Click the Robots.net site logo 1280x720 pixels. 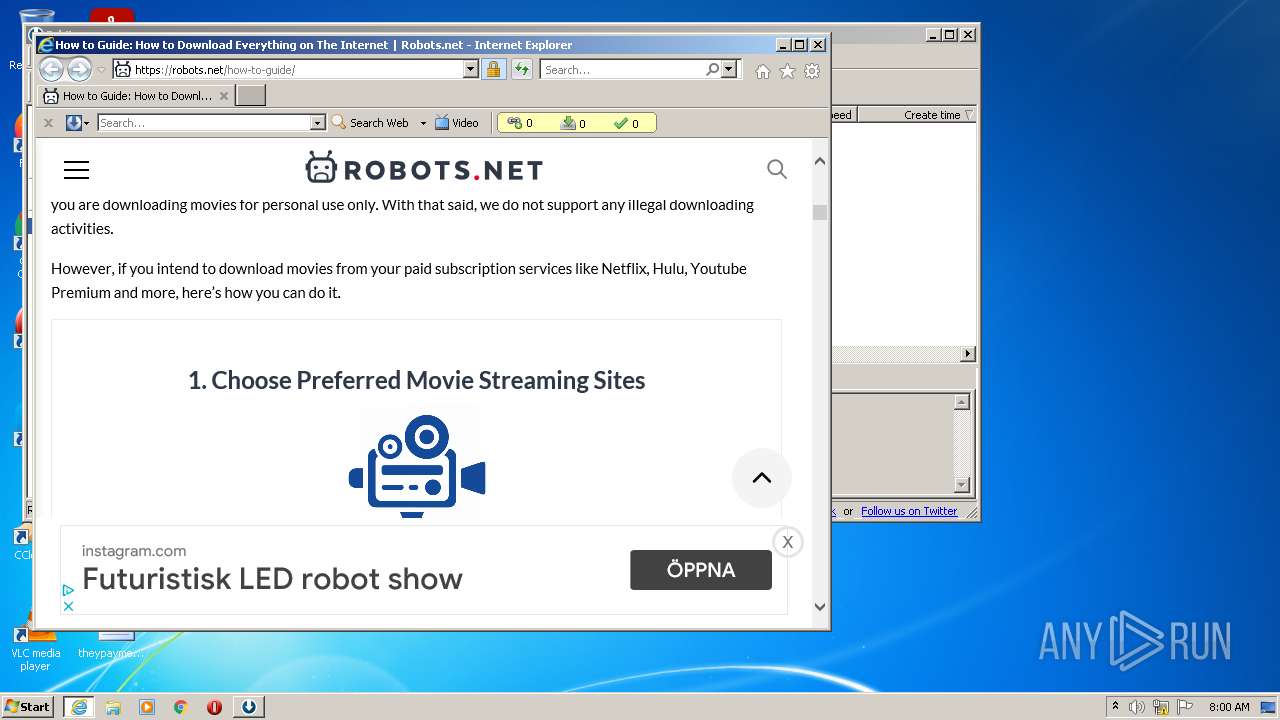424,169
